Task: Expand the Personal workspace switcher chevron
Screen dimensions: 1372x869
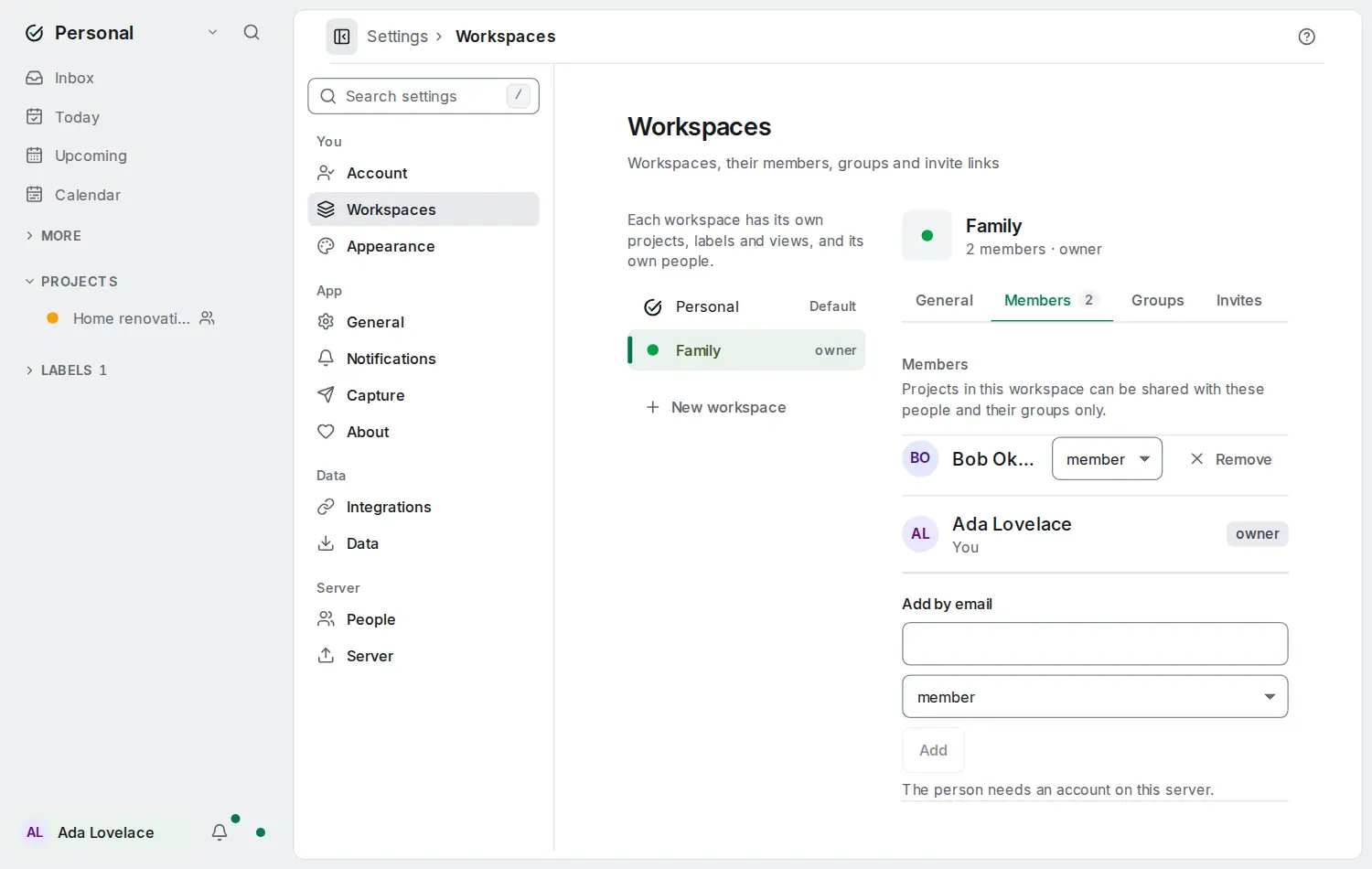Action: [212, 33]
